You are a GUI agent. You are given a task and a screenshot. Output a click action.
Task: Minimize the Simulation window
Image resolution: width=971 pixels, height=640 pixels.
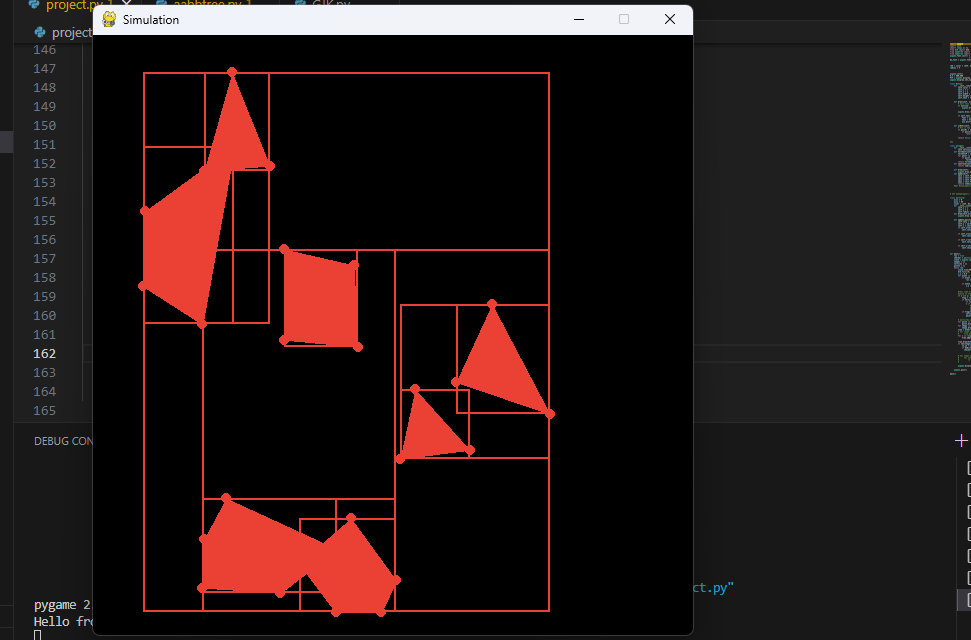click(x=579, y=19)
